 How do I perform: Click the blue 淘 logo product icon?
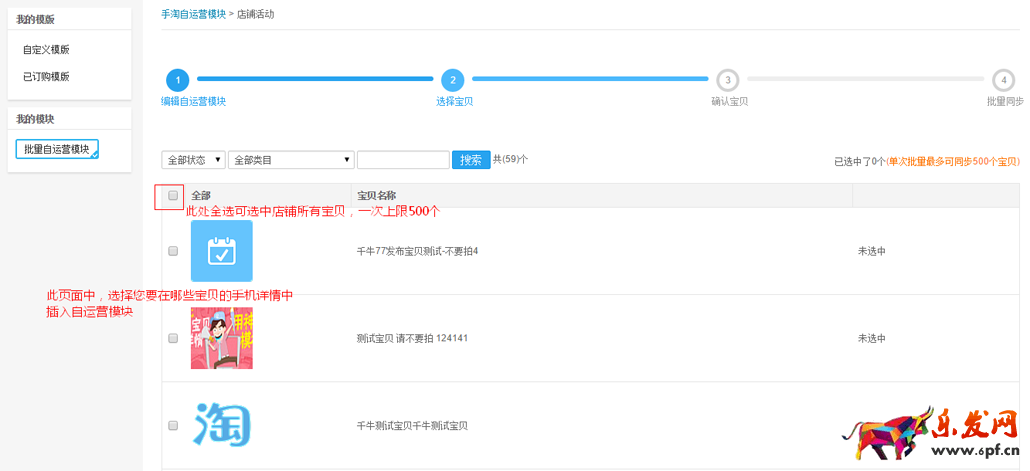tap(221, 425)
